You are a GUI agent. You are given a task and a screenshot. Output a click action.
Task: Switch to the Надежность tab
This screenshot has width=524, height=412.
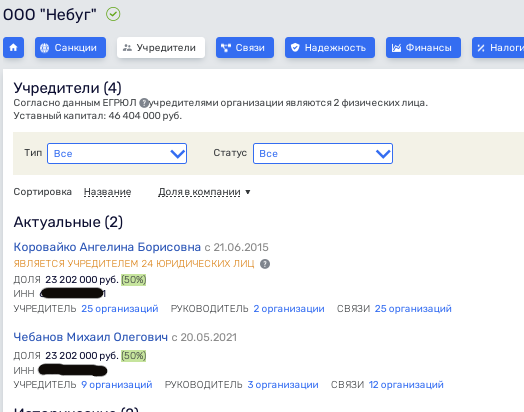(x=330, y=47)
